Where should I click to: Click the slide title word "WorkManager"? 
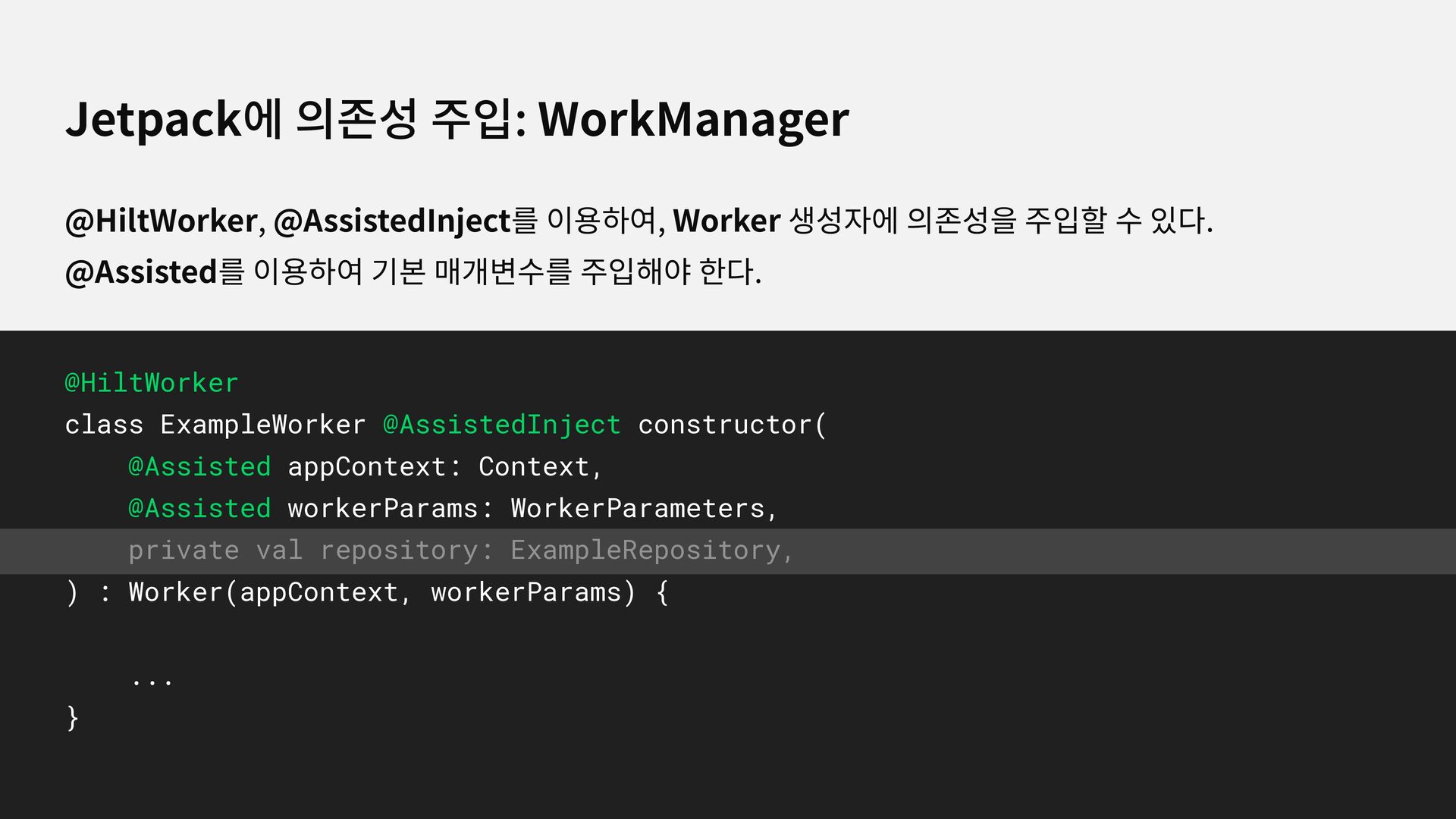tap(693, 120)
